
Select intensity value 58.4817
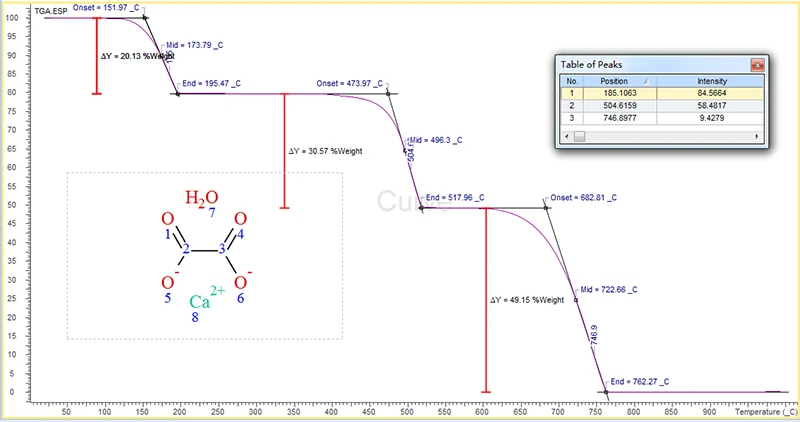(x=711, y=106)
